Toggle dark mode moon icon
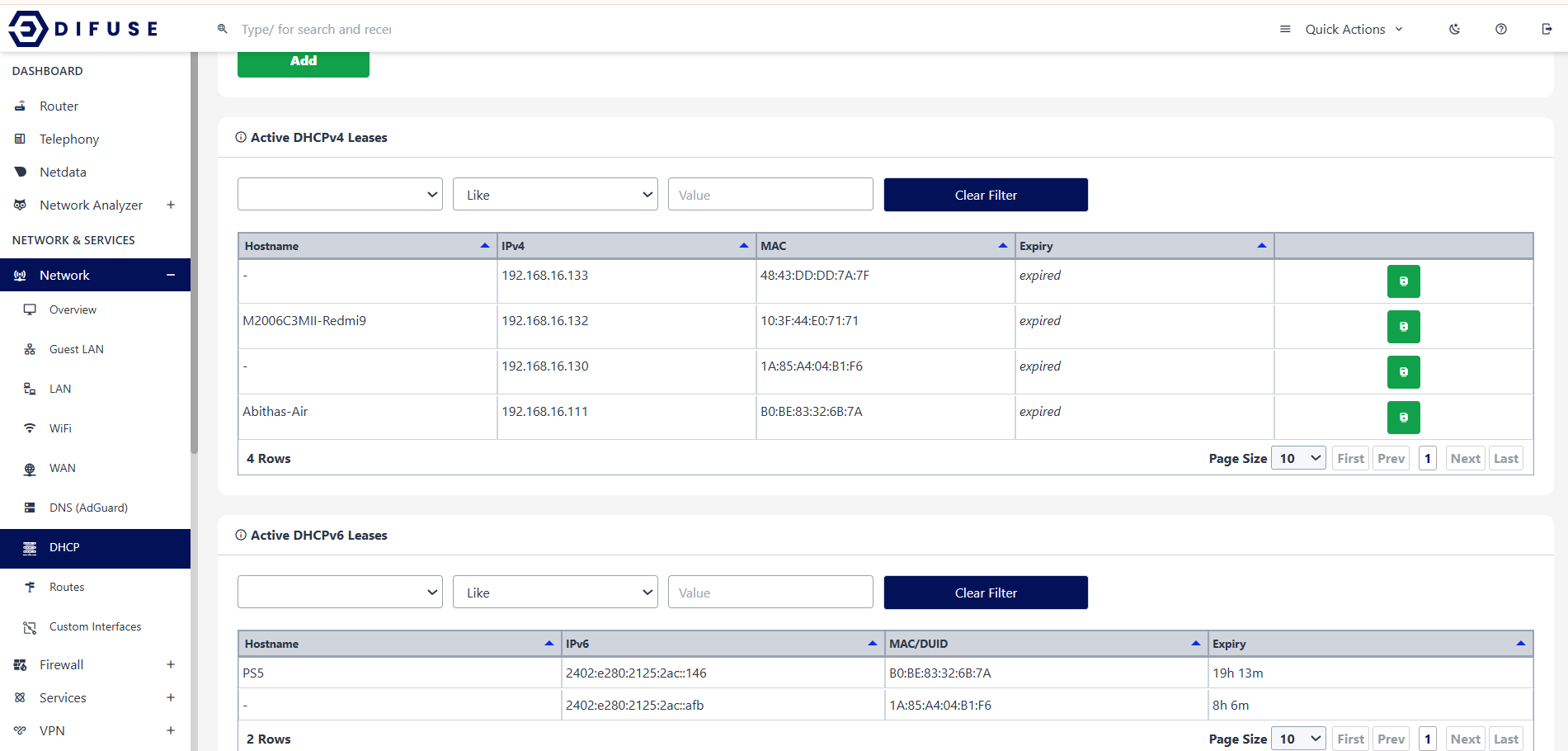Viewport: 1568px width, 751px height. (1454, 29)
